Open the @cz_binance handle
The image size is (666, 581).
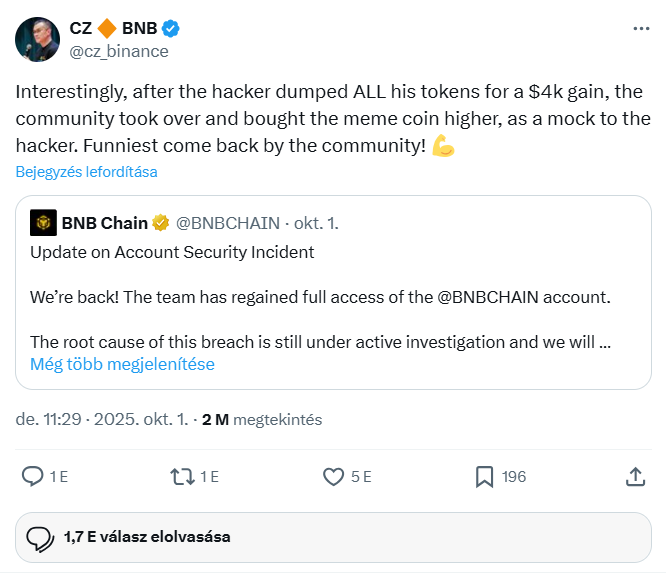(x=118, y=51)
